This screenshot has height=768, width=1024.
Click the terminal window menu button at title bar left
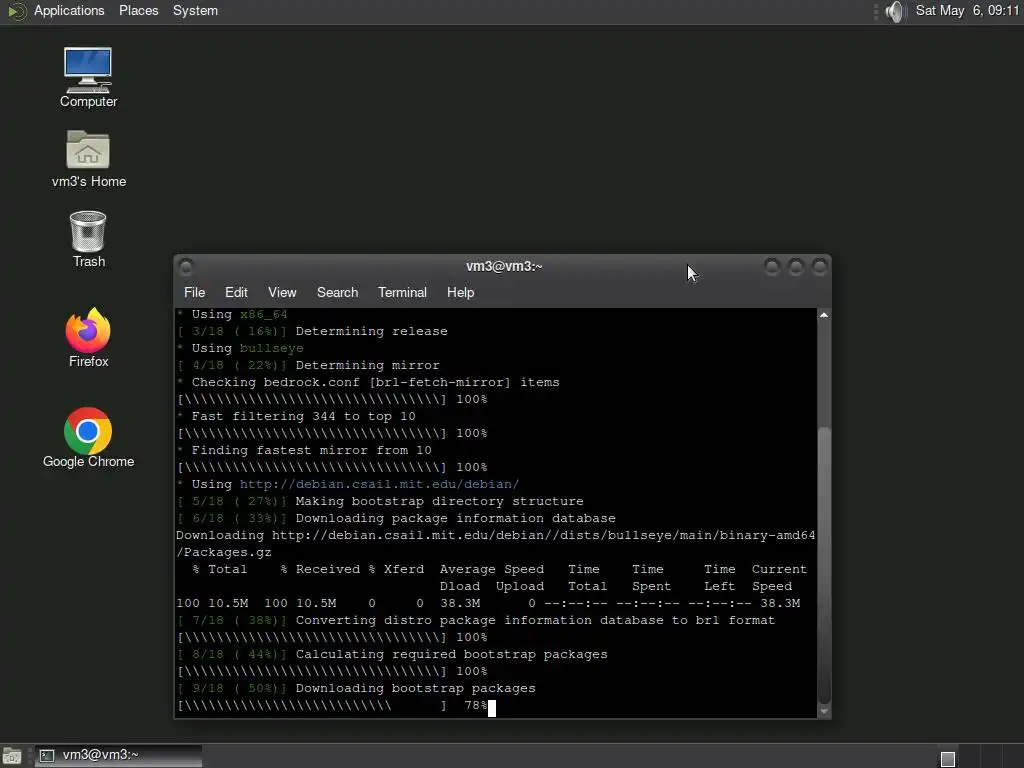[x=186, y=266]
